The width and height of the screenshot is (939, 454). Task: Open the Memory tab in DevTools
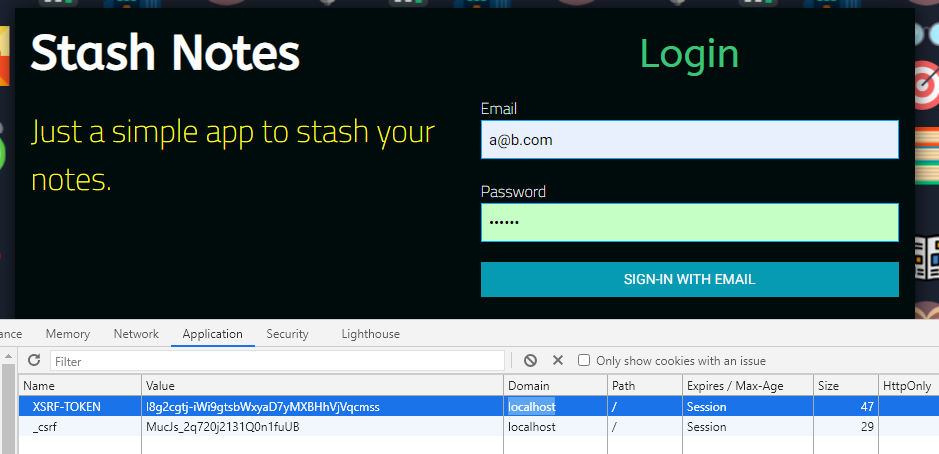(68, 334)
